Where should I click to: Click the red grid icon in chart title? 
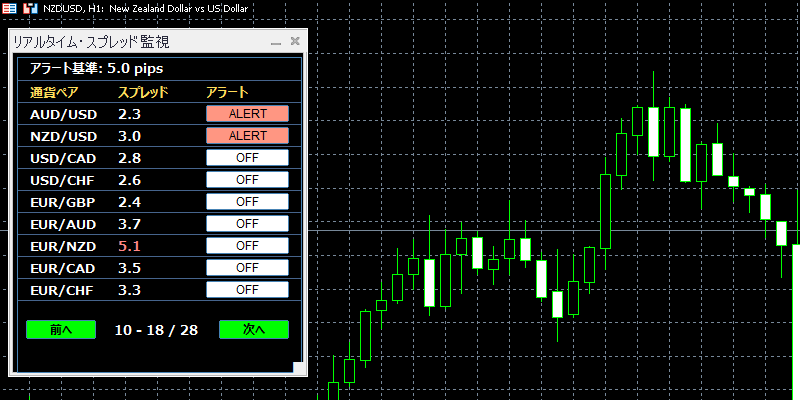coord(9,8)
